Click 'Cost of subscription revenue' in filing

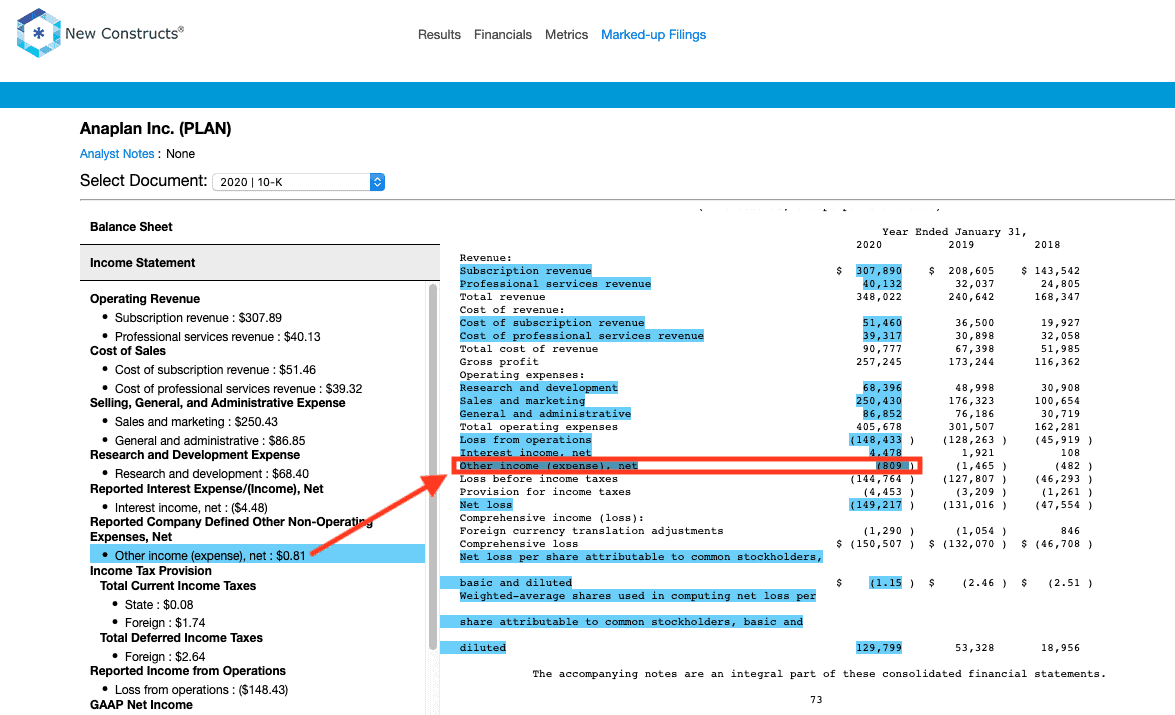(x=552, y=323)
